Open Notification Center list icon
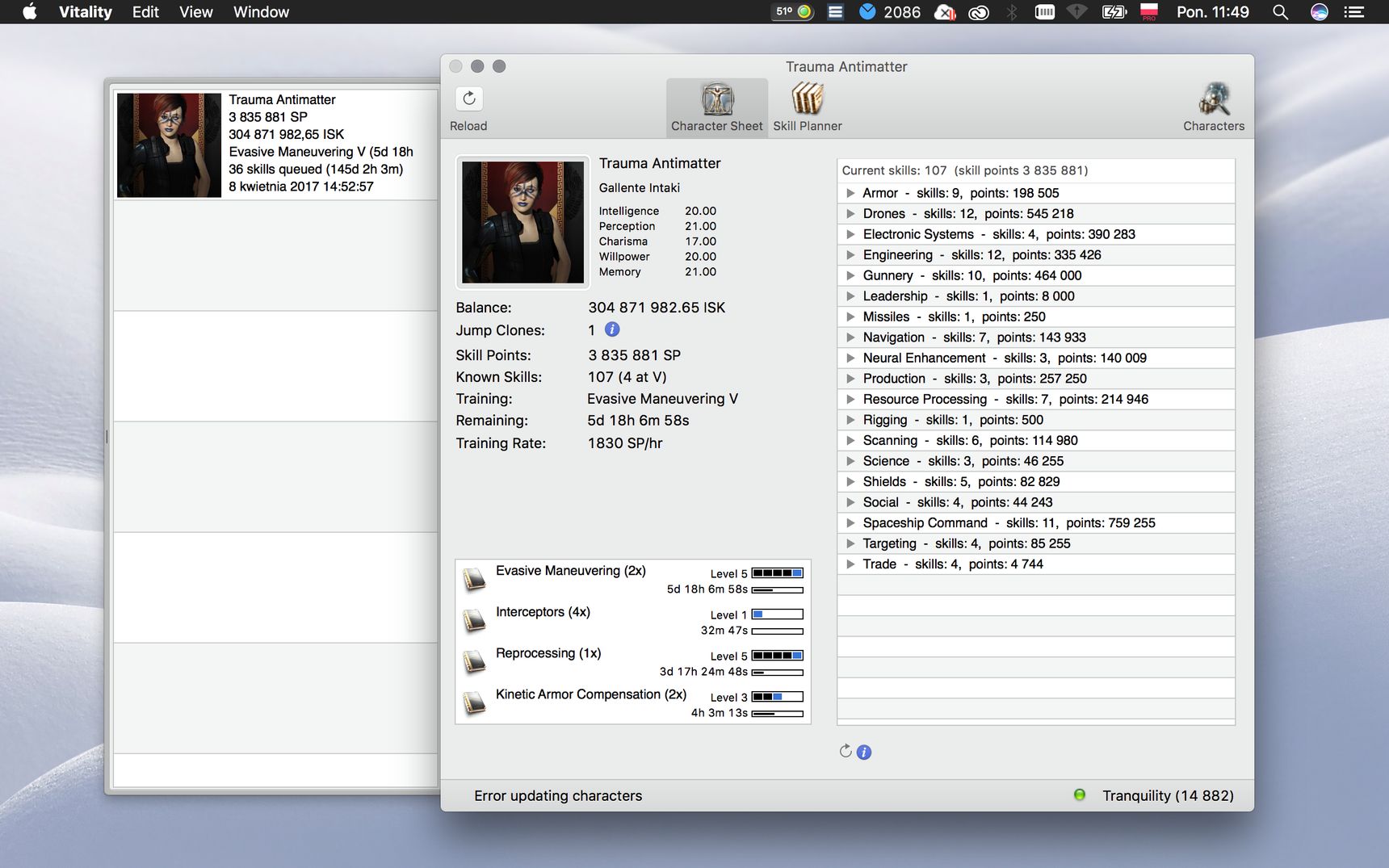The width and height of the screenshot is (1389, 868). click(1354, 12)
